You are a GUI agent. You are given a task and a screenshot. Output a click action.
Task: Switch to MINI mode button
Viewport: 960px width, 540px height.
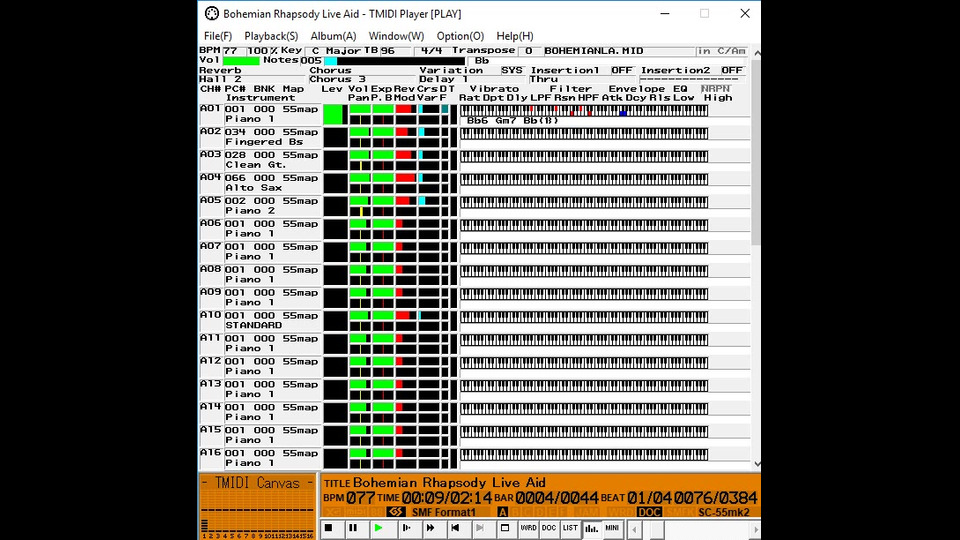pyautogui.click(x=612, y=528)
